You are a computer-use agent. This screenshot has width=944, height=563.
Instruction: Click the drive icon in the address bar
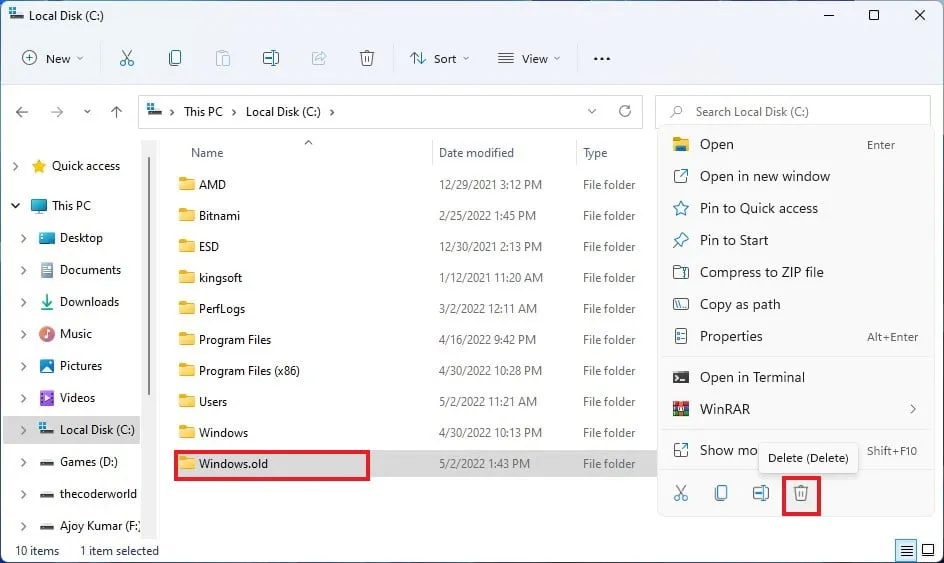tap(155, 111)
